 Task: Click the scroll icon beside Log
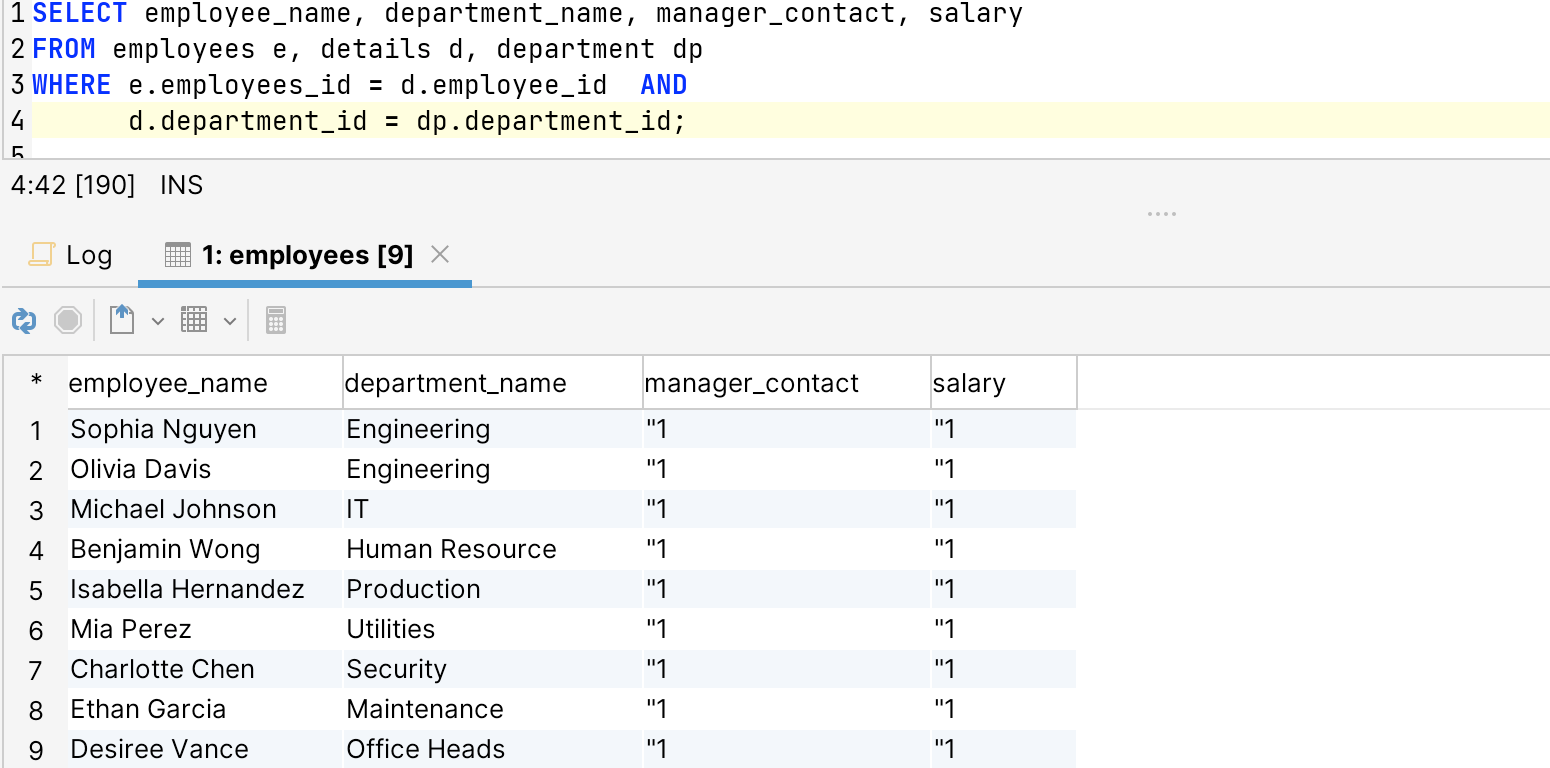(40, 254)
